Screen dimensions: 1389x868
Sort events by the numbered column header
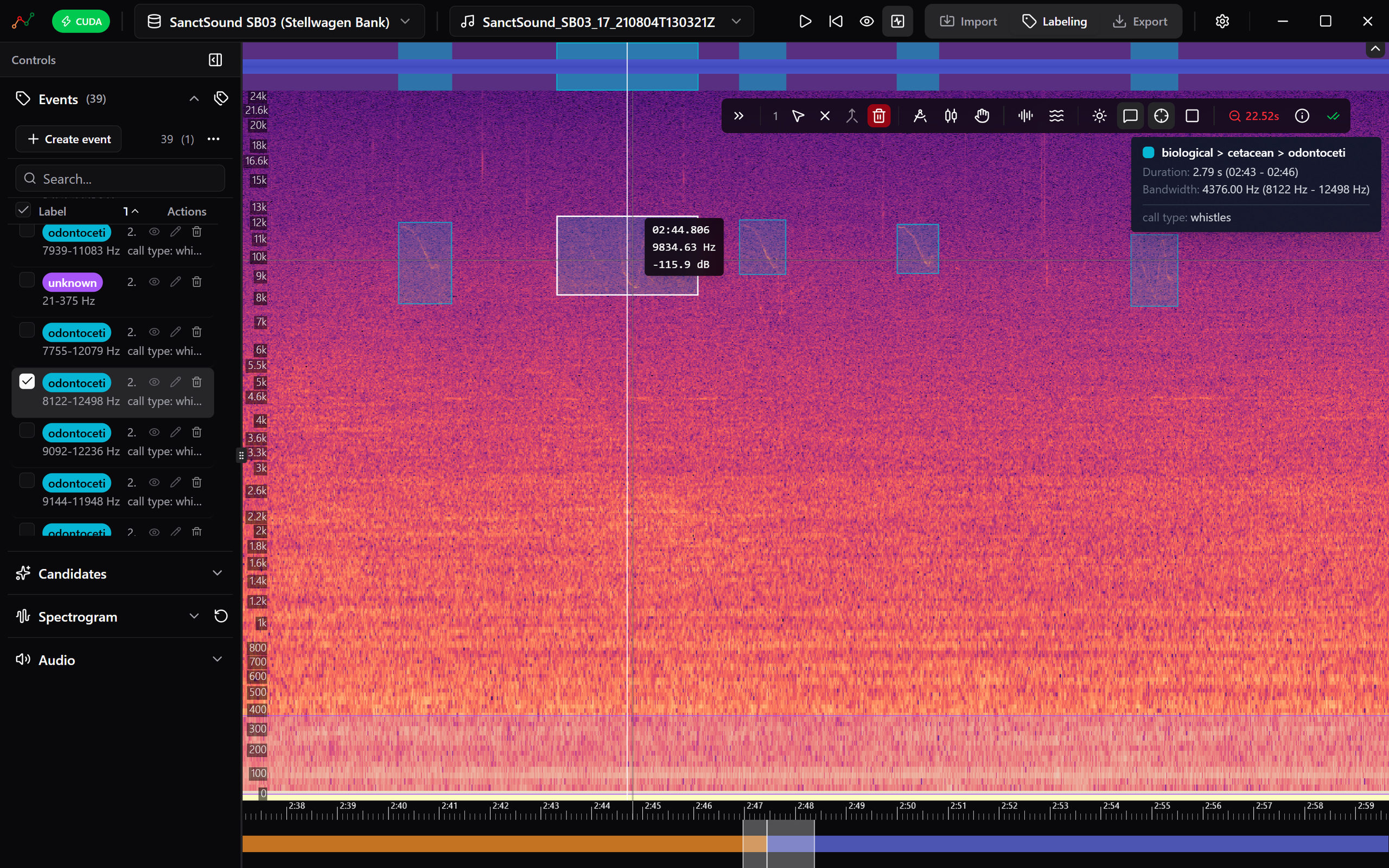click(130, 211)
